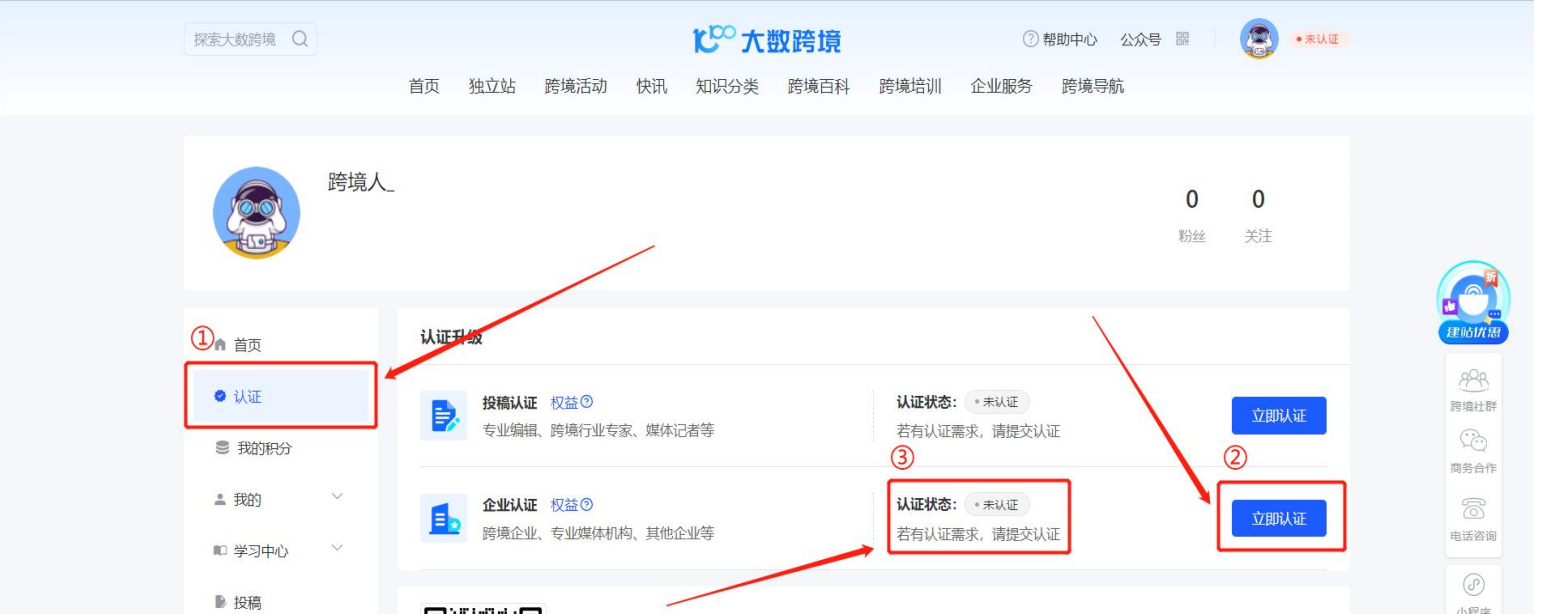Viewport: 1545px width, 614px height.
Task: Expand the 我的 chevron in sidebar
Action: tap(337, 497)
